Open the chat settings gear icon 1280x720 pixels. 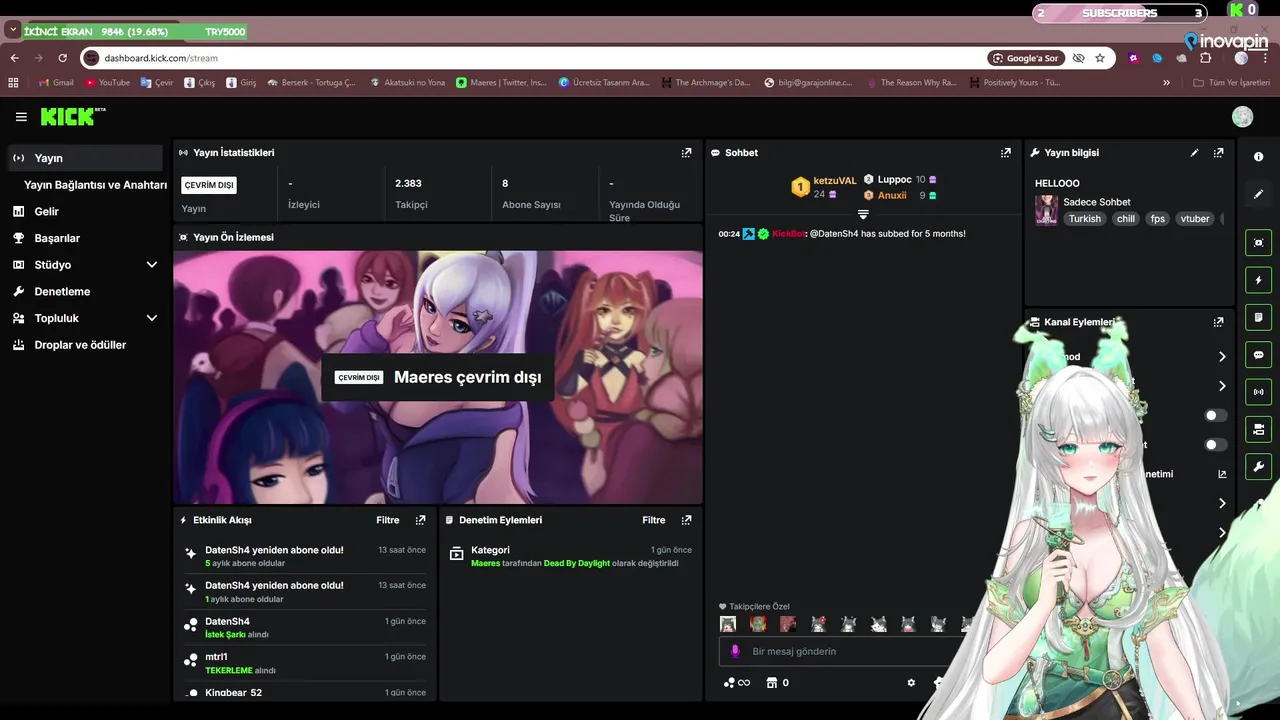tap(911, 683)
